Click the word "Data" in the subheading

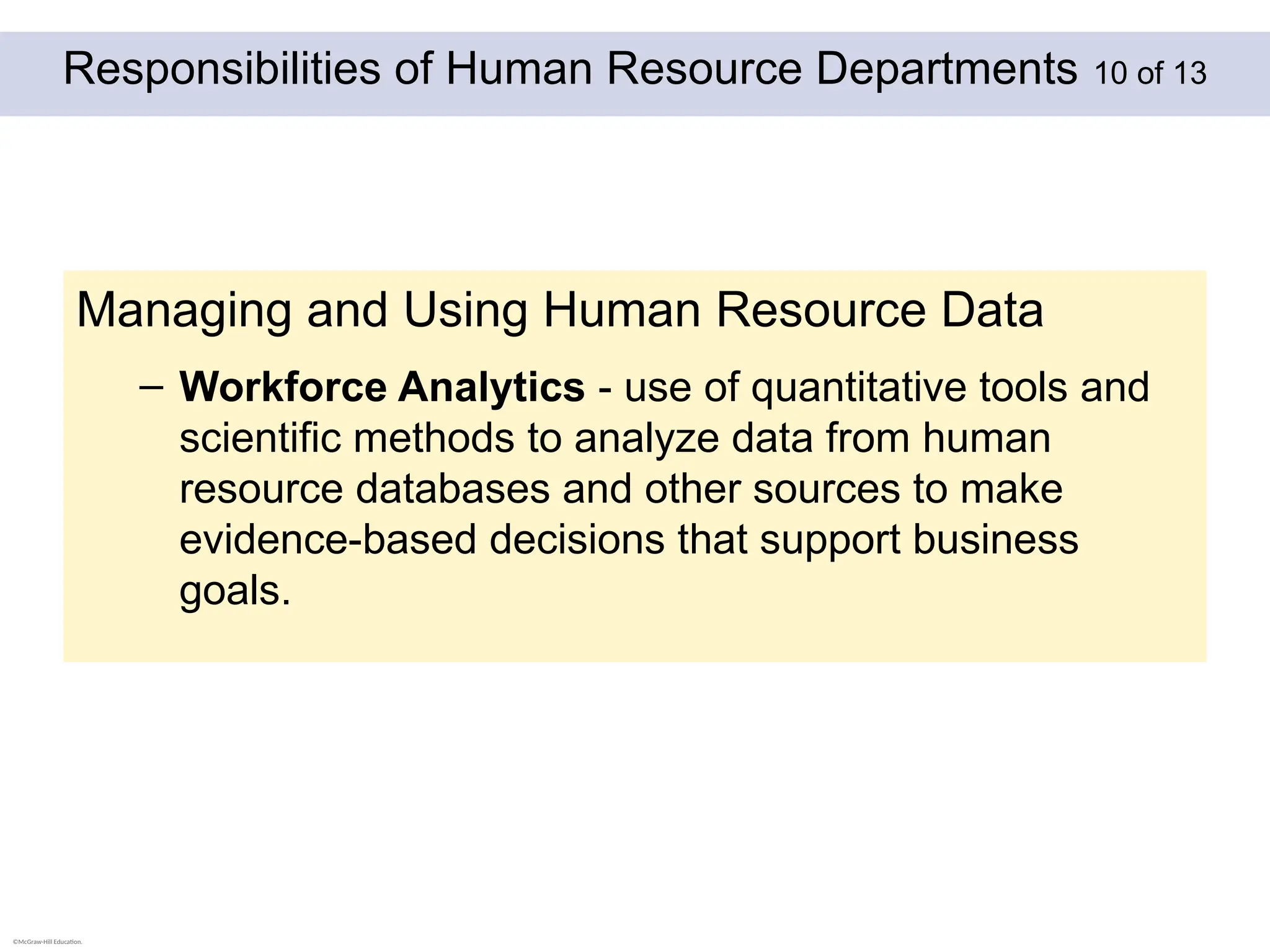coord(992,310)
